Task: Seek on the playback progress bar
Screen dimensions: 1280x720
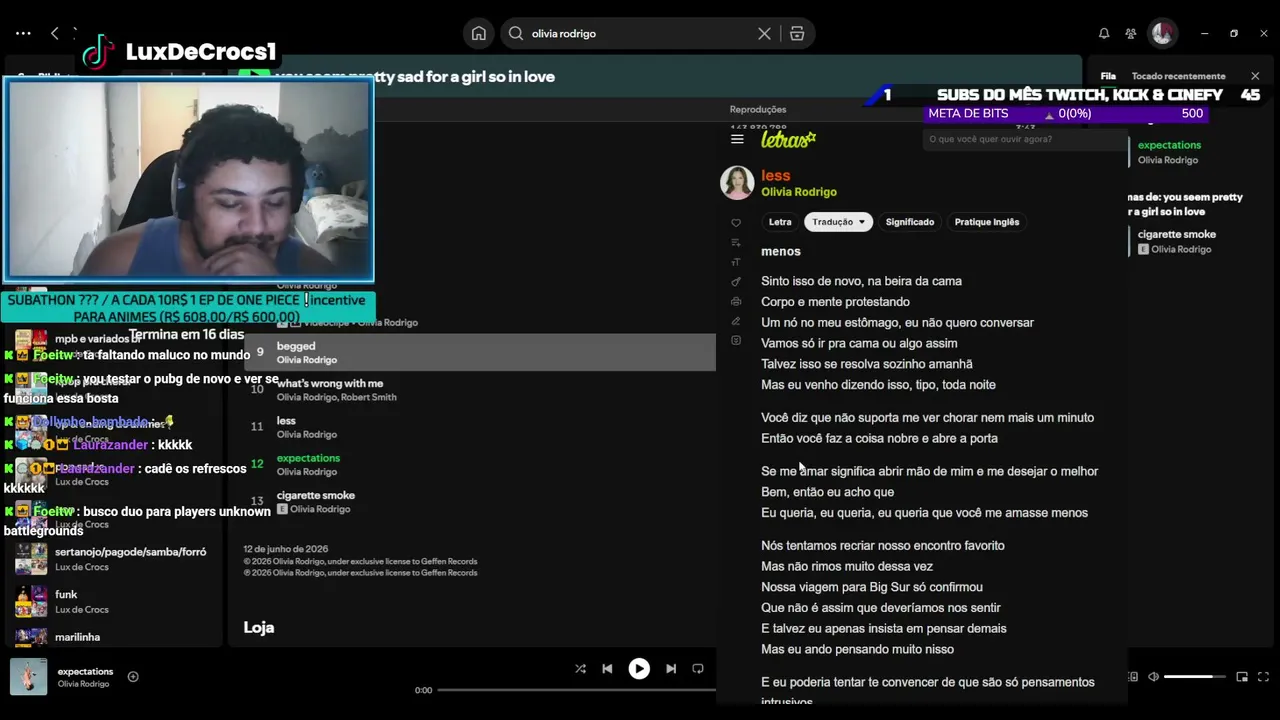Action: (577, 690)
